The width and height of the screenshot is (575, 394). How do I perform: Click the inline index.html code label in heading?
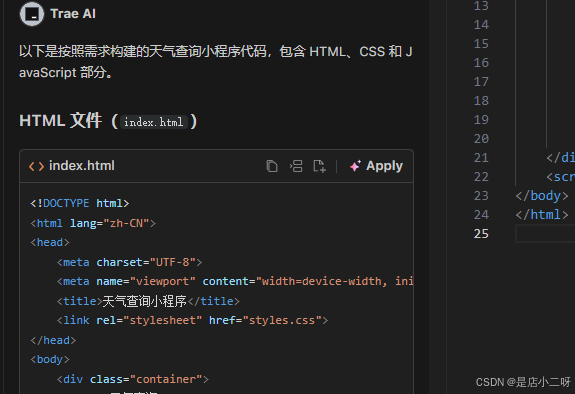point(154,122)
